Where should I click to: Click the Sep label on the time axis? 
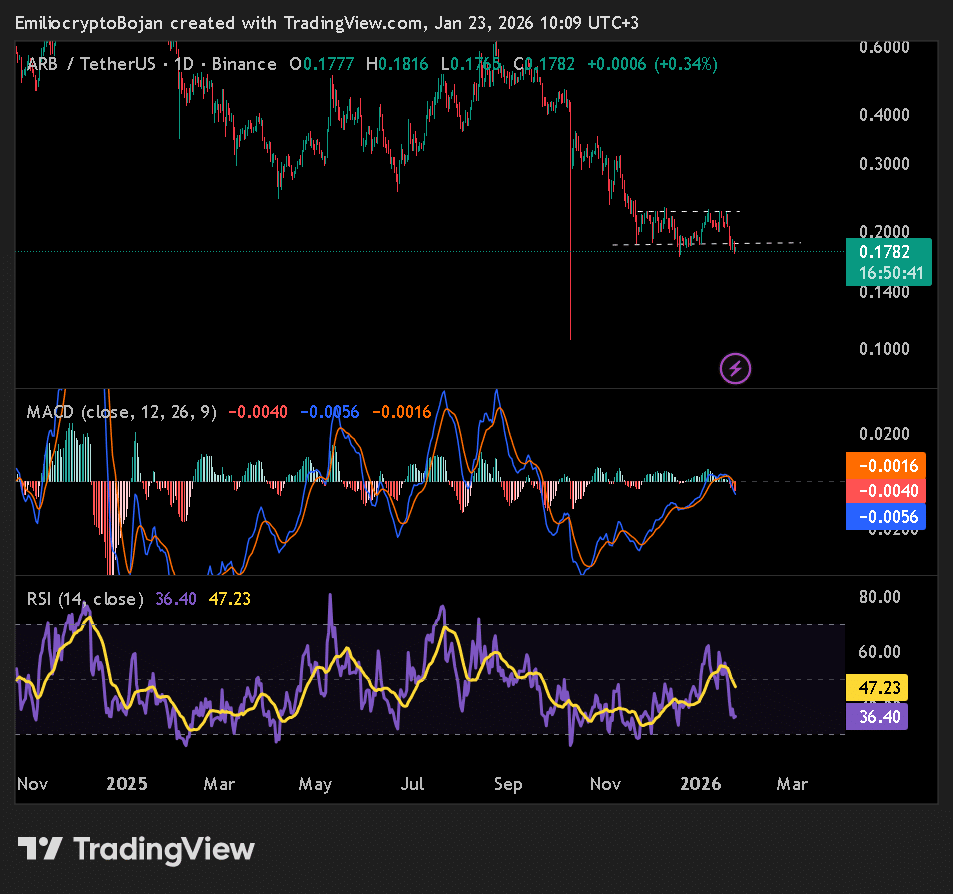tap(507, 784)
